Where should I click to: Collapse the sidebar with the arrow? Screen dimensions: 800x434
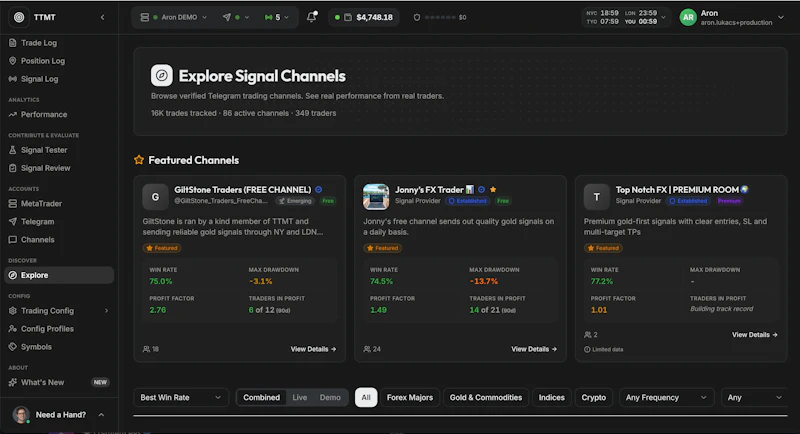point(102,17)
